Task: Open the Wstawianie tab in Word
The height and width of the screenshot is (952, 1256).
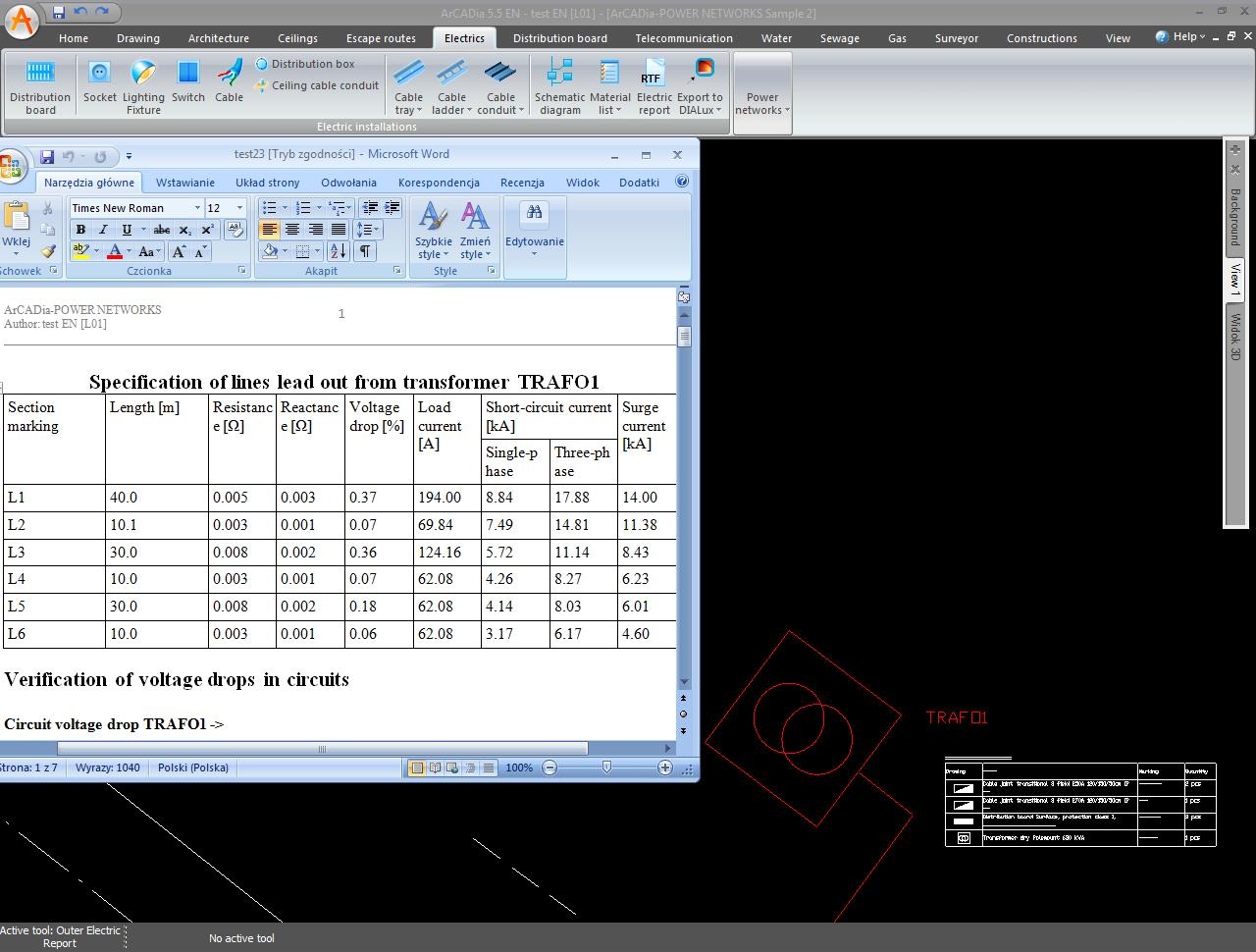Action: (x=184, y=183)
